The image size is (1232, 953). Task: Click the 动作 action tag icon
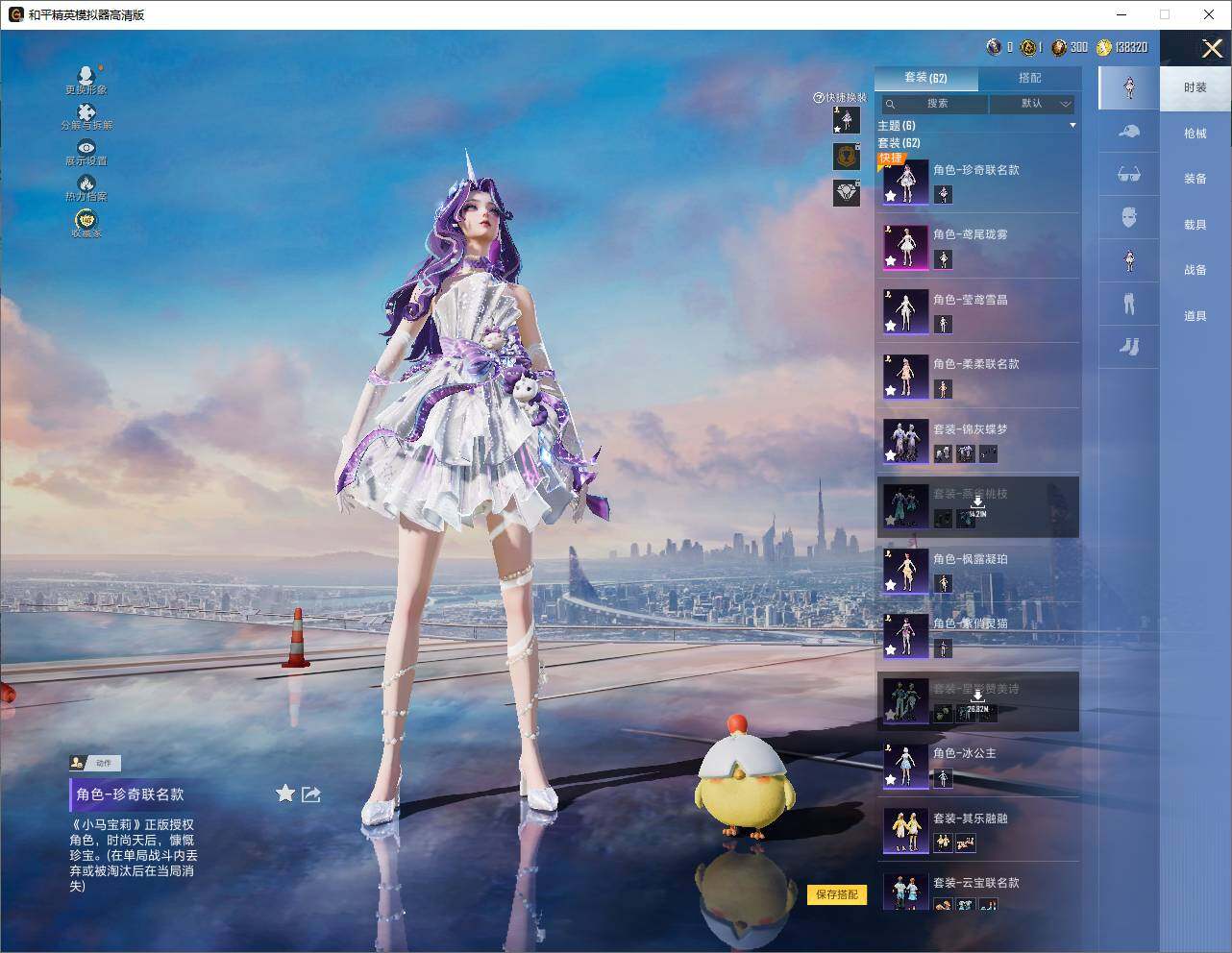click(77, 763)
